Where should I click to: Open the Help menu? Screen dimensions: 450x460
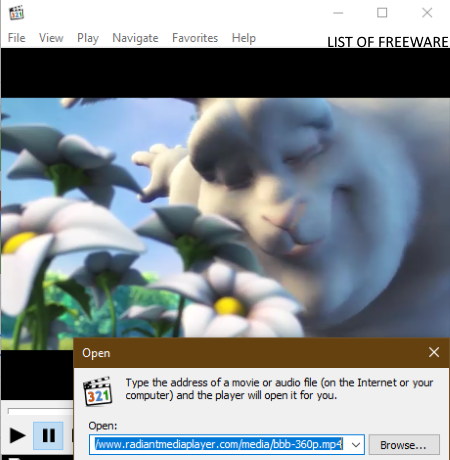pos(244,38)
